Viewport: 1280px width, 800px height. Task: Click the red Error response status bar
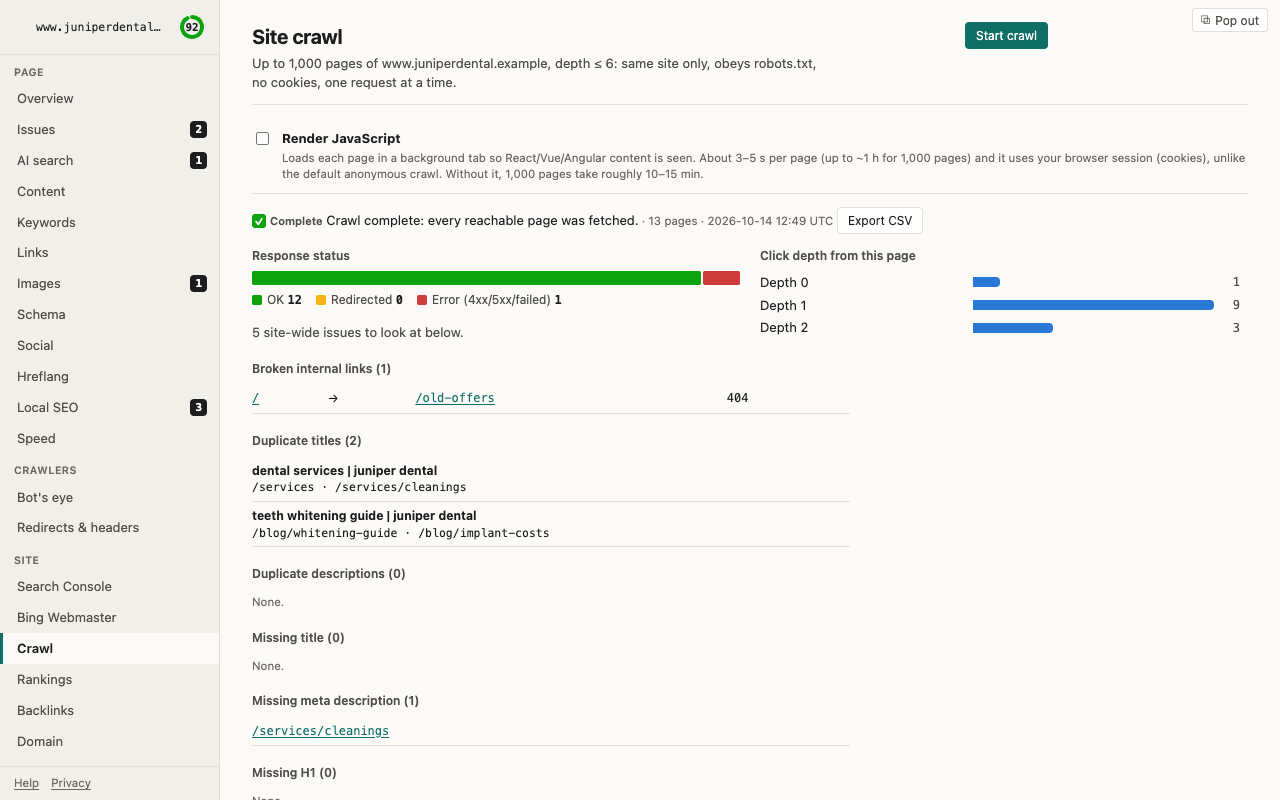coord(721,278)
